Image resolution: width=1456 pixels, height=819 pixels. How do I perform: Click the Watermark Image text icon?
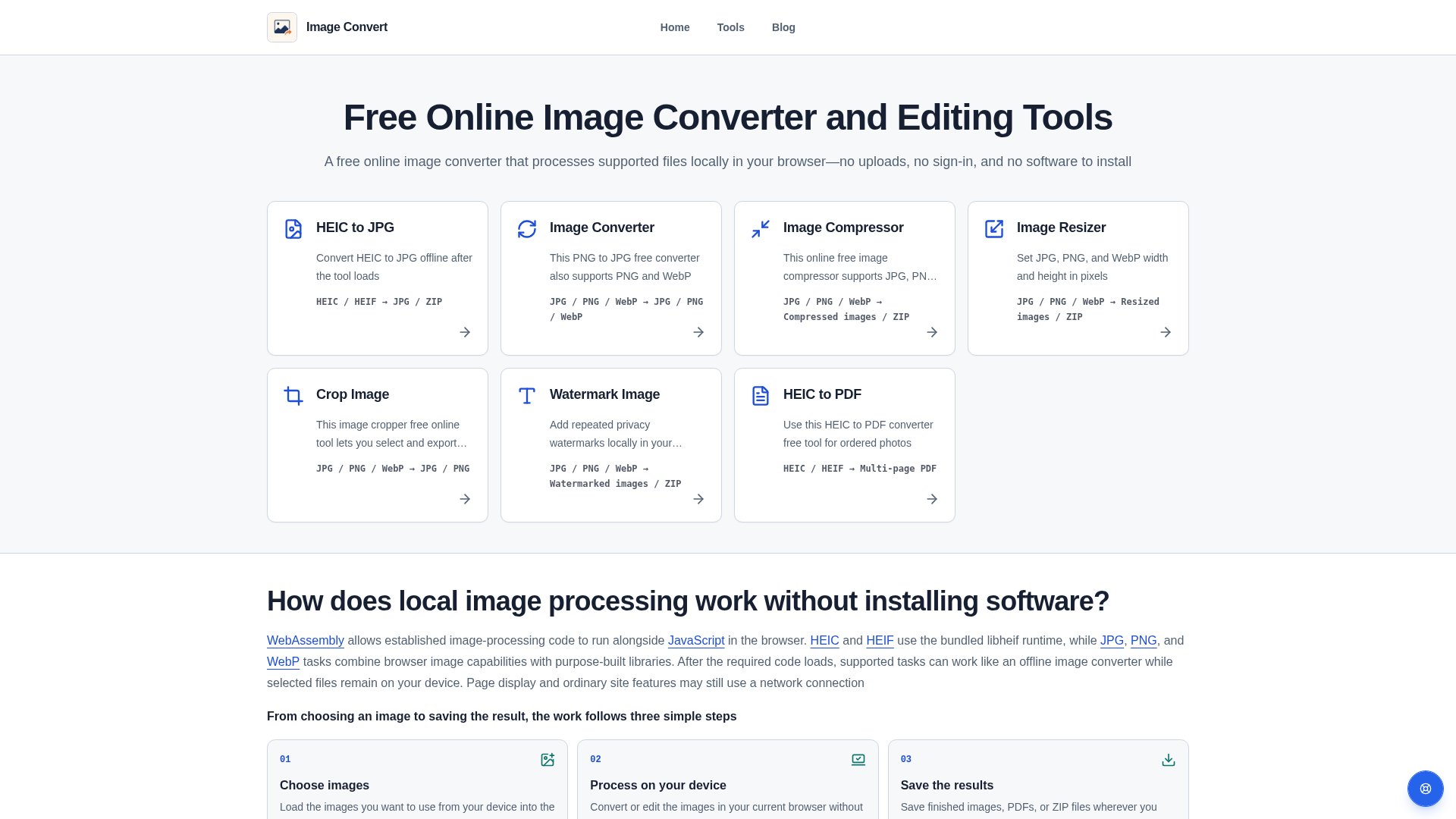point(527,396)
